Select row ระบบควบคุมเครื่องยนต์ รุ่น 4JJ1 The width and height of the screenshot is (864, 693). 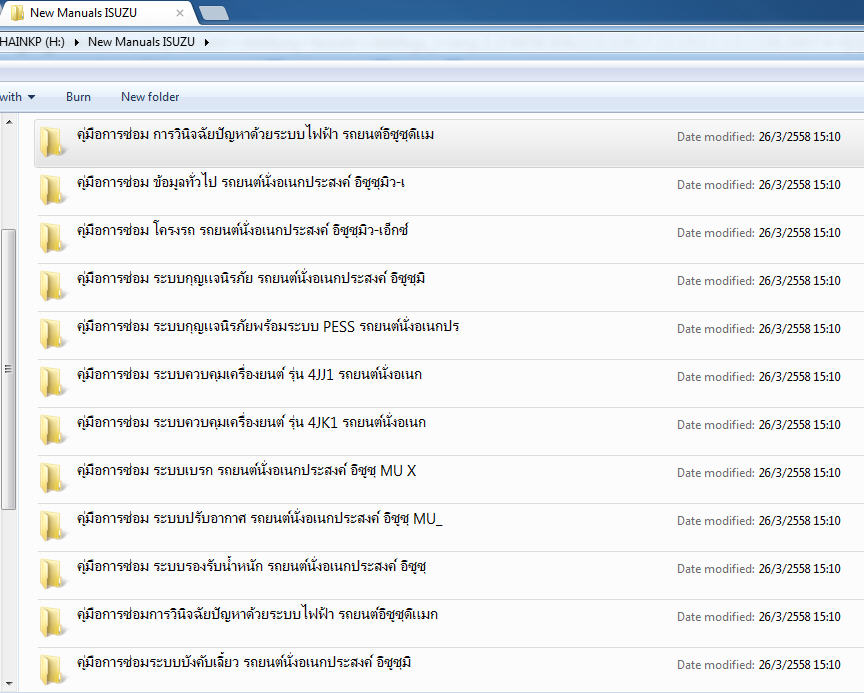pos(449,382)
